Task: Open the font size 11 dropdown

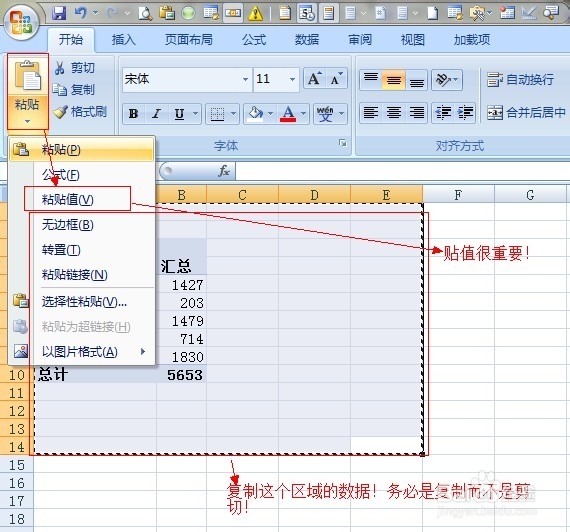Action: click(x=292, y=79)
